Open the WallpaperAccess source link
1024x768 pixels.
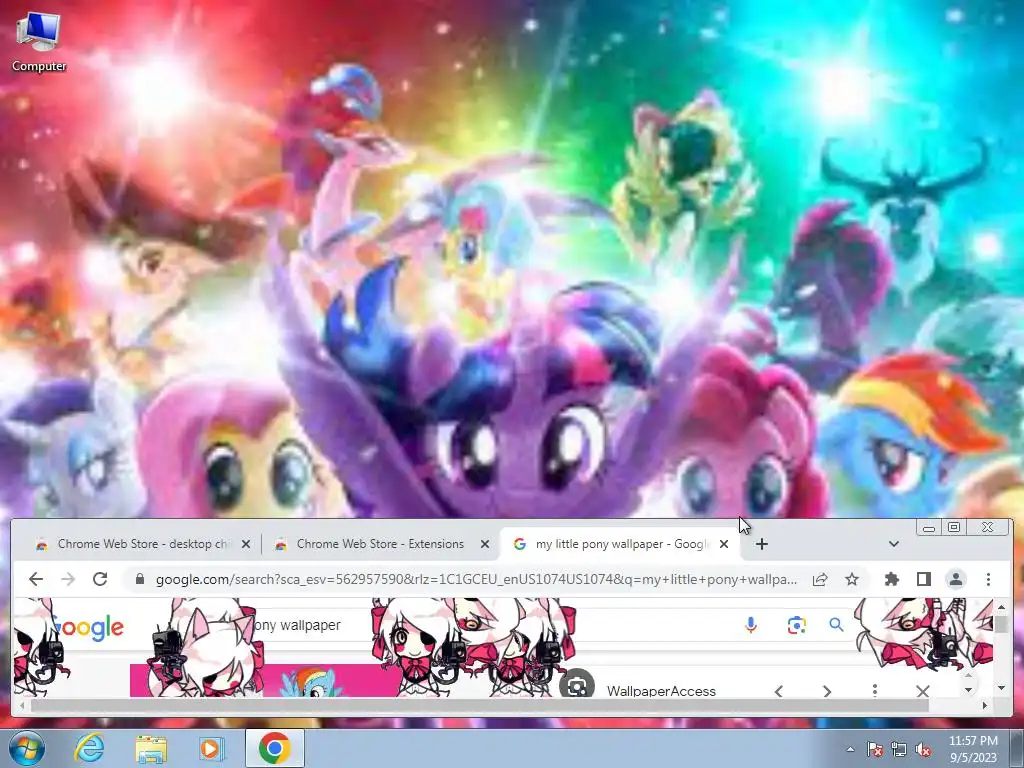(661, 691)
